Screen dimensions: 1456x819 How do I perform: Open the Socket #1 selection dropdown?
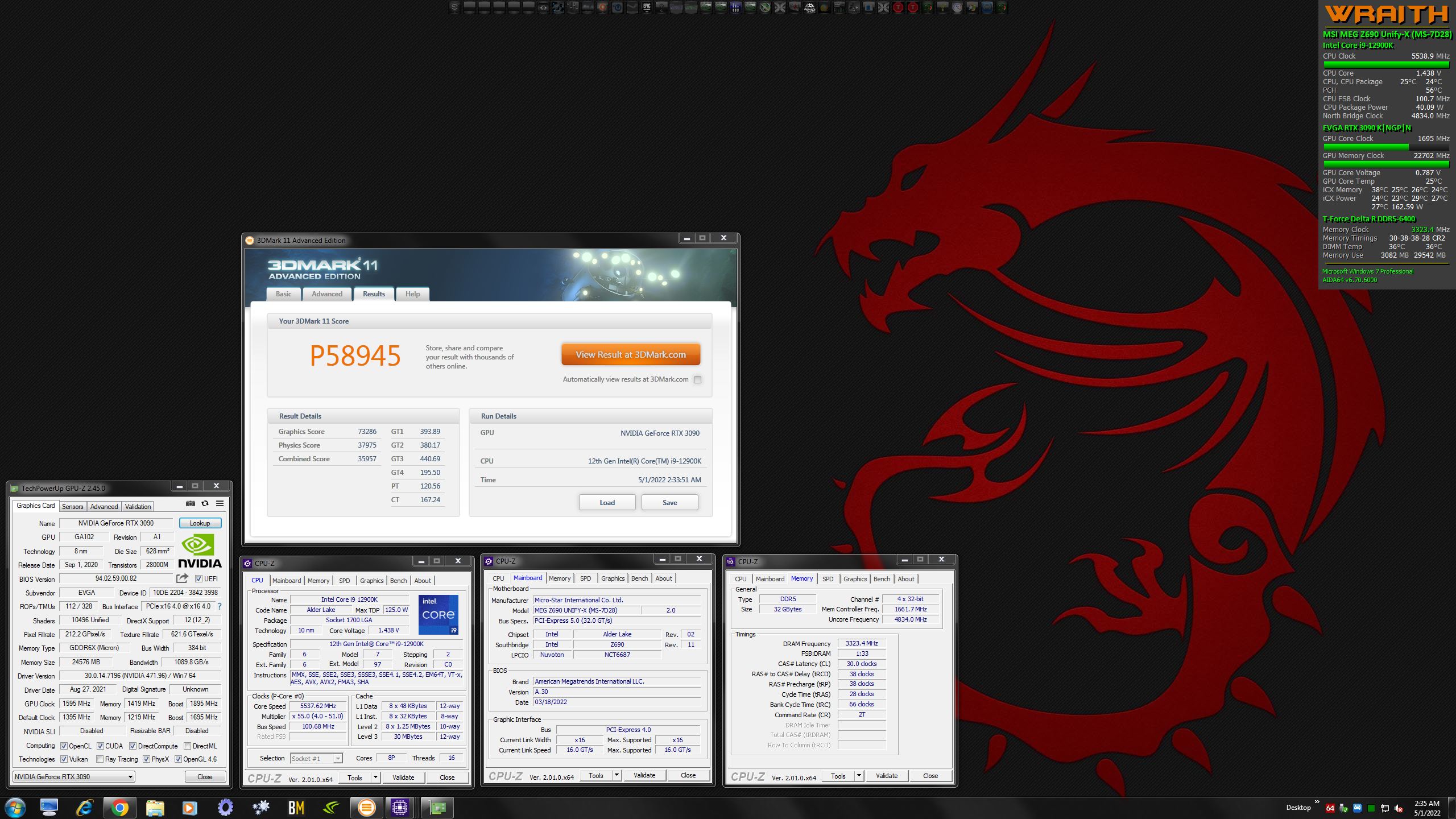point(316,758)
